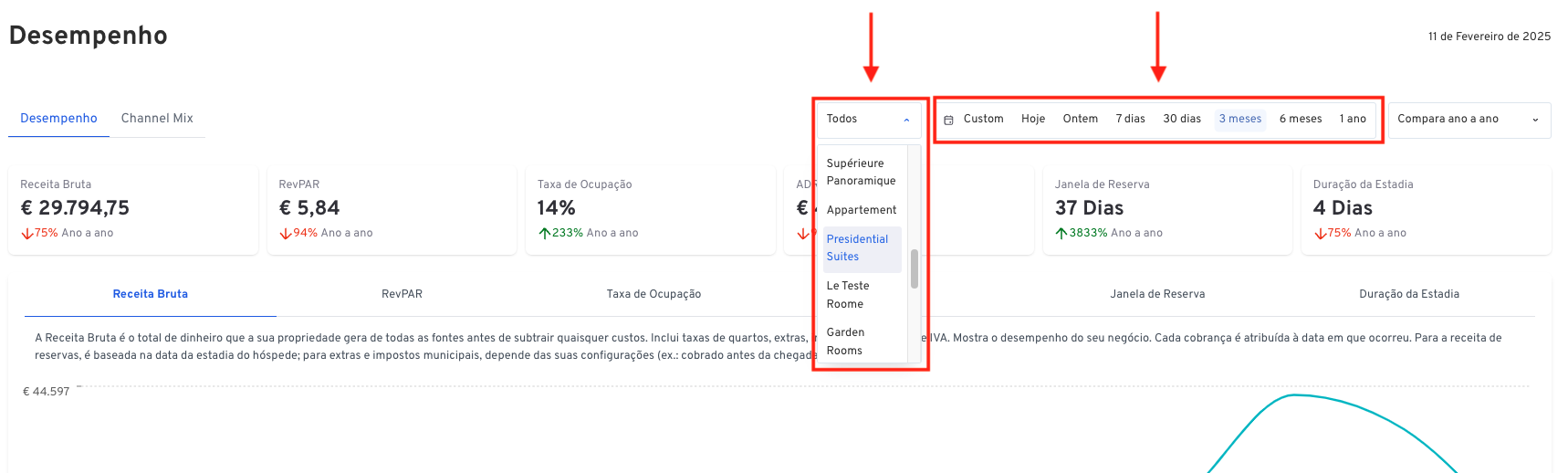Select the 1 ano period
Image resolution: width=1568 pixels, height=473 pixels.
[1353, 119]
